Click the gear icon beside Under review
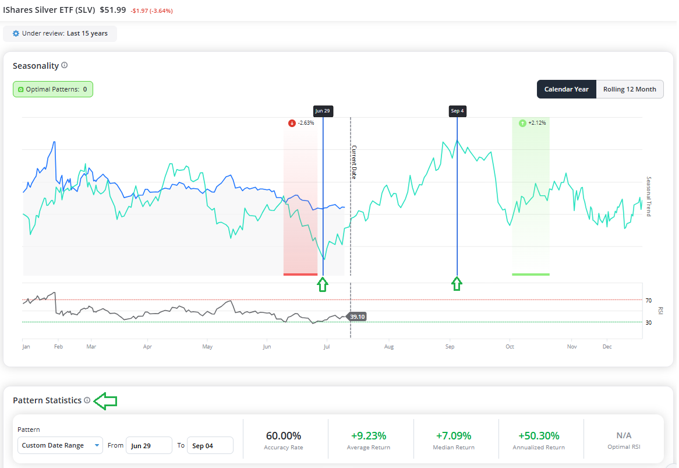This screenshot has height=468, width=679. pos(16,33)
